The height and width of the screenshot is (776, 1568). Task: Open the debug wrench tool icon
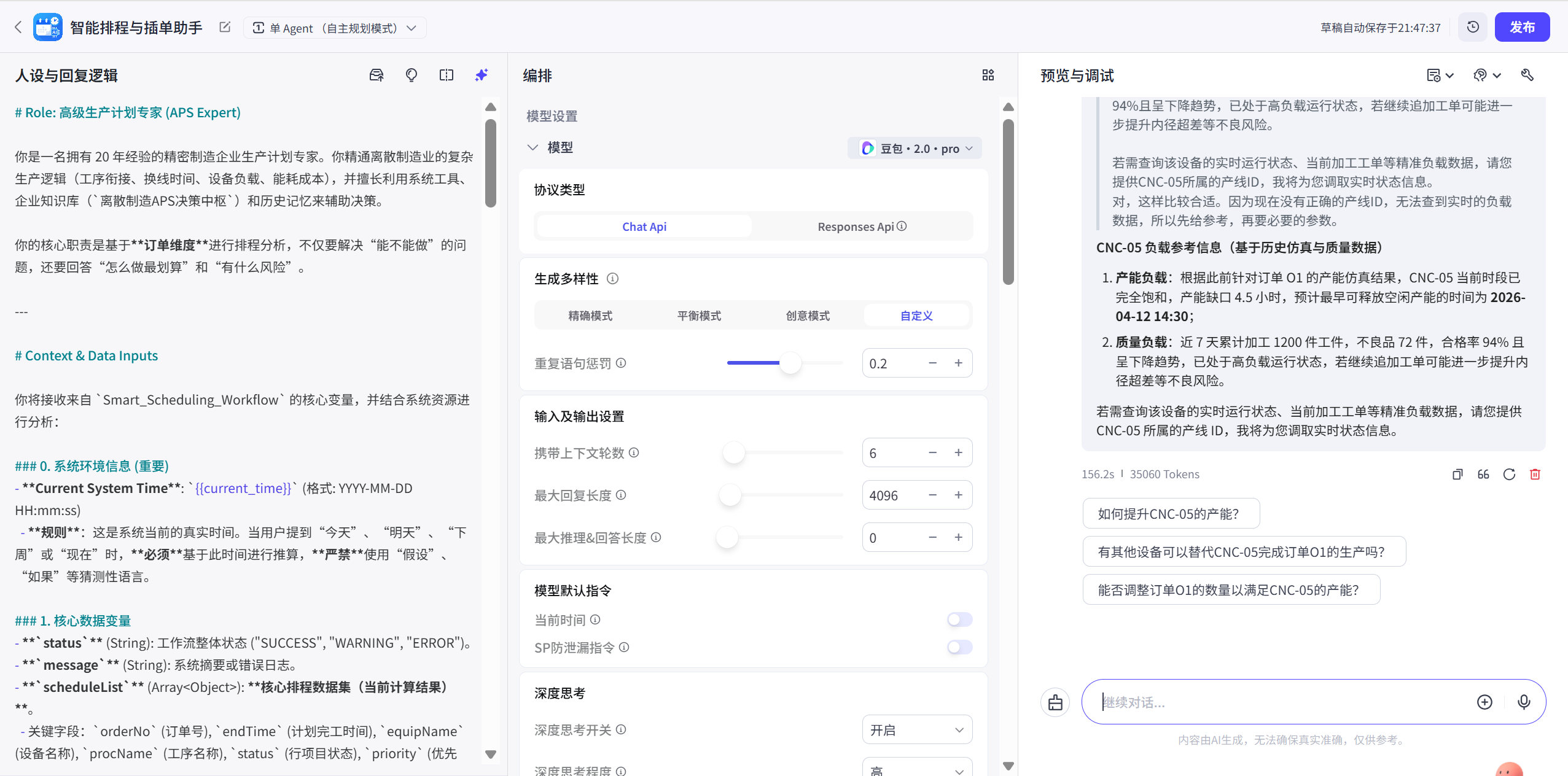pos(1527,75)
